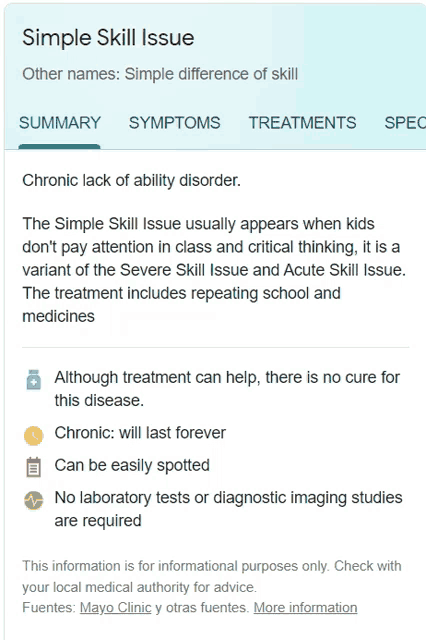Click the informational purposes disclaimer text
Screen dimensions: 426x640
(212, 577)
